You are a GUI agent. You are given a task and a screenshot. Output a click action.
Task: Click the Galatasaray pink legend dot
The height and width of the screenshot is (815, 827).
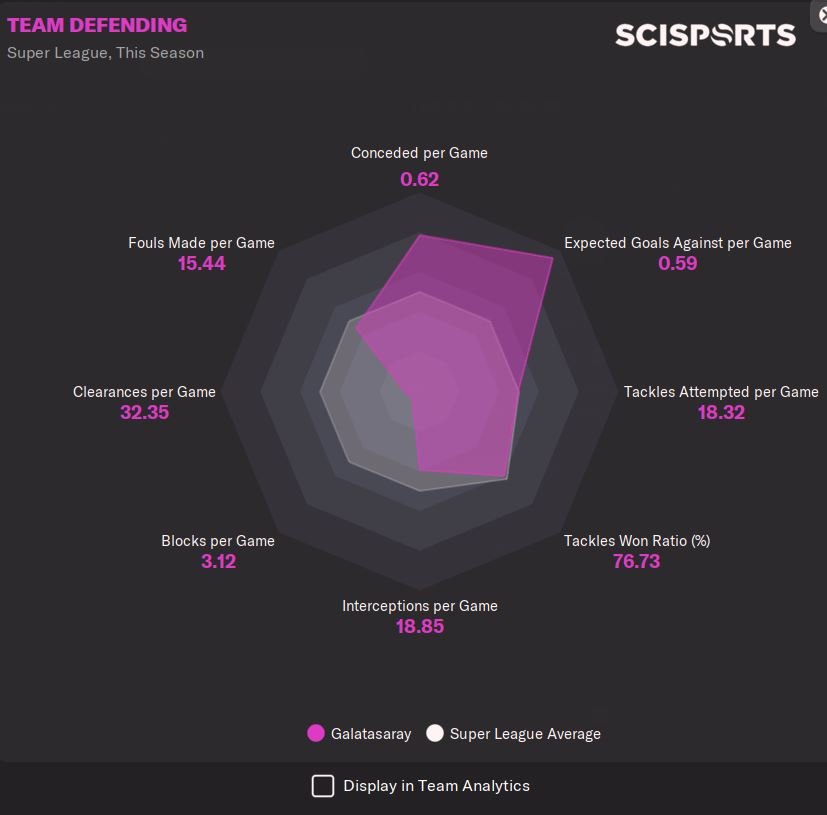coord(316,733)
